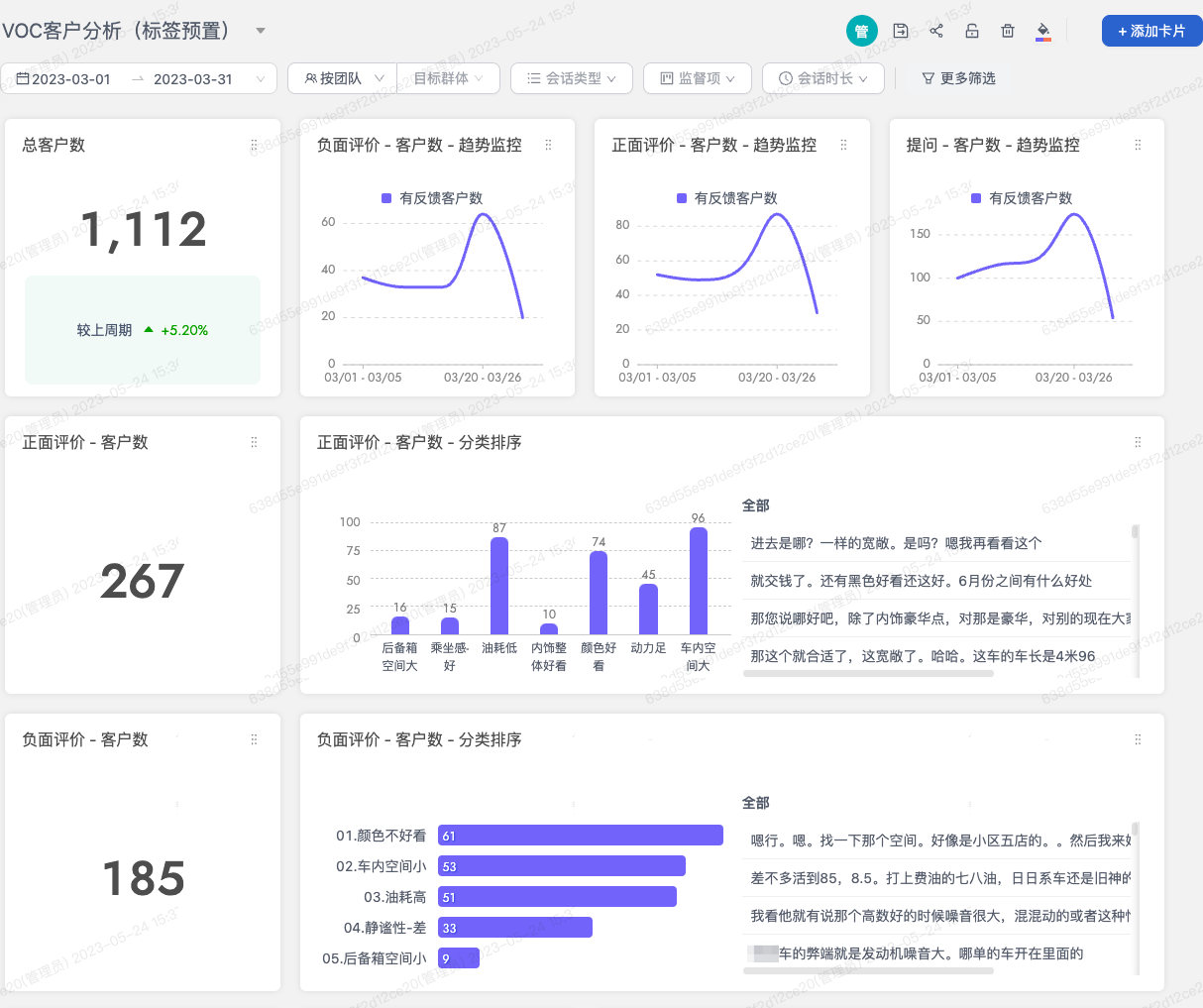Click the comment starting 嗯行。嗯。找一下那个空间

[x=936, y=840]
